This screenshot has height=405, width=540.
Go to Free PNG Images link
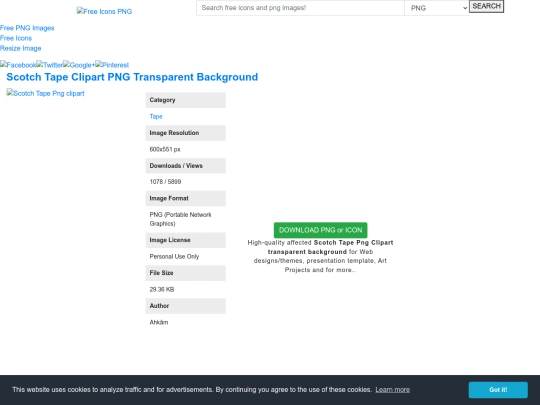27,28
